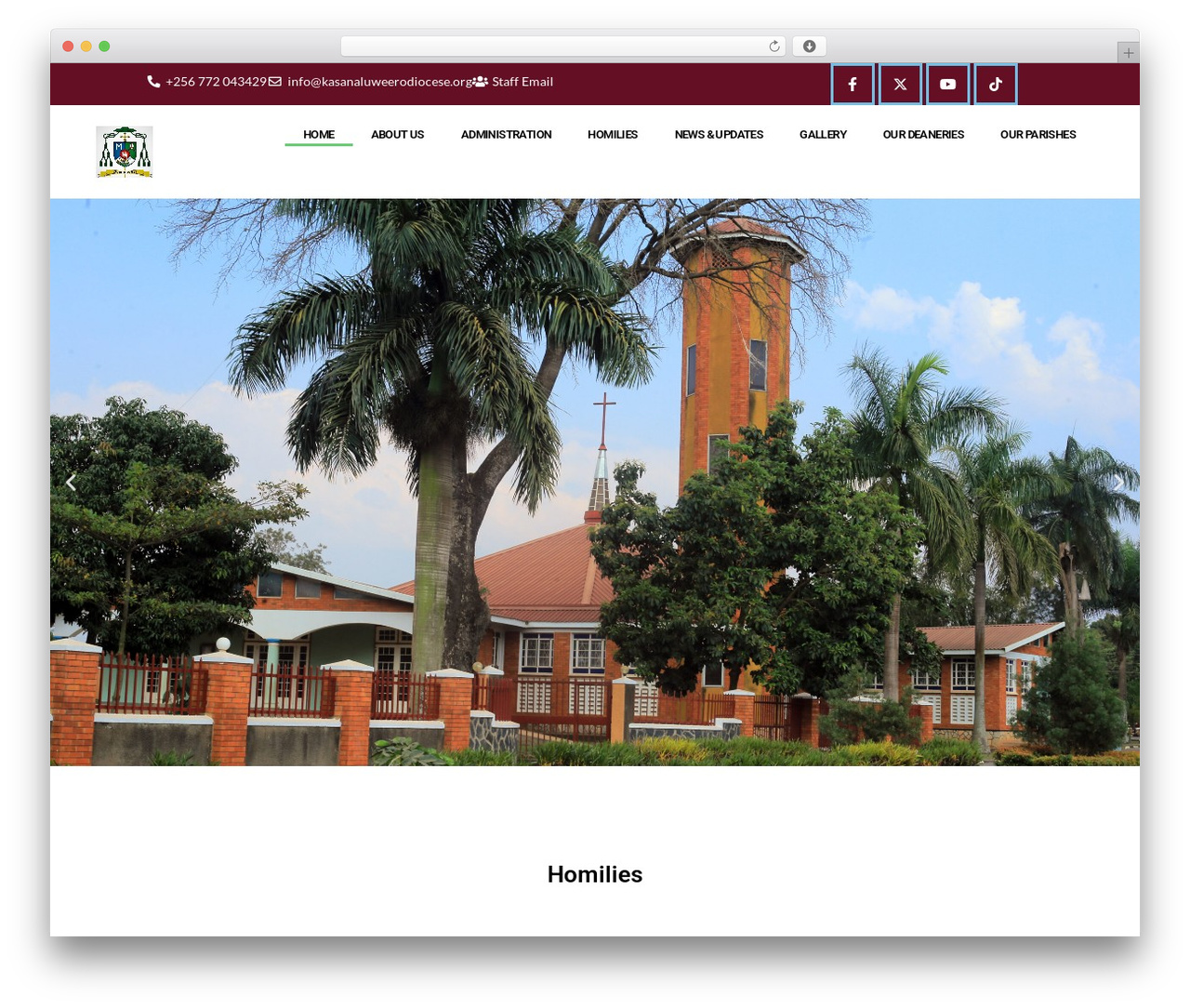Reload the page with the refresh icon
This screenshot has width=1190, height=1008.
coord(773,46)
